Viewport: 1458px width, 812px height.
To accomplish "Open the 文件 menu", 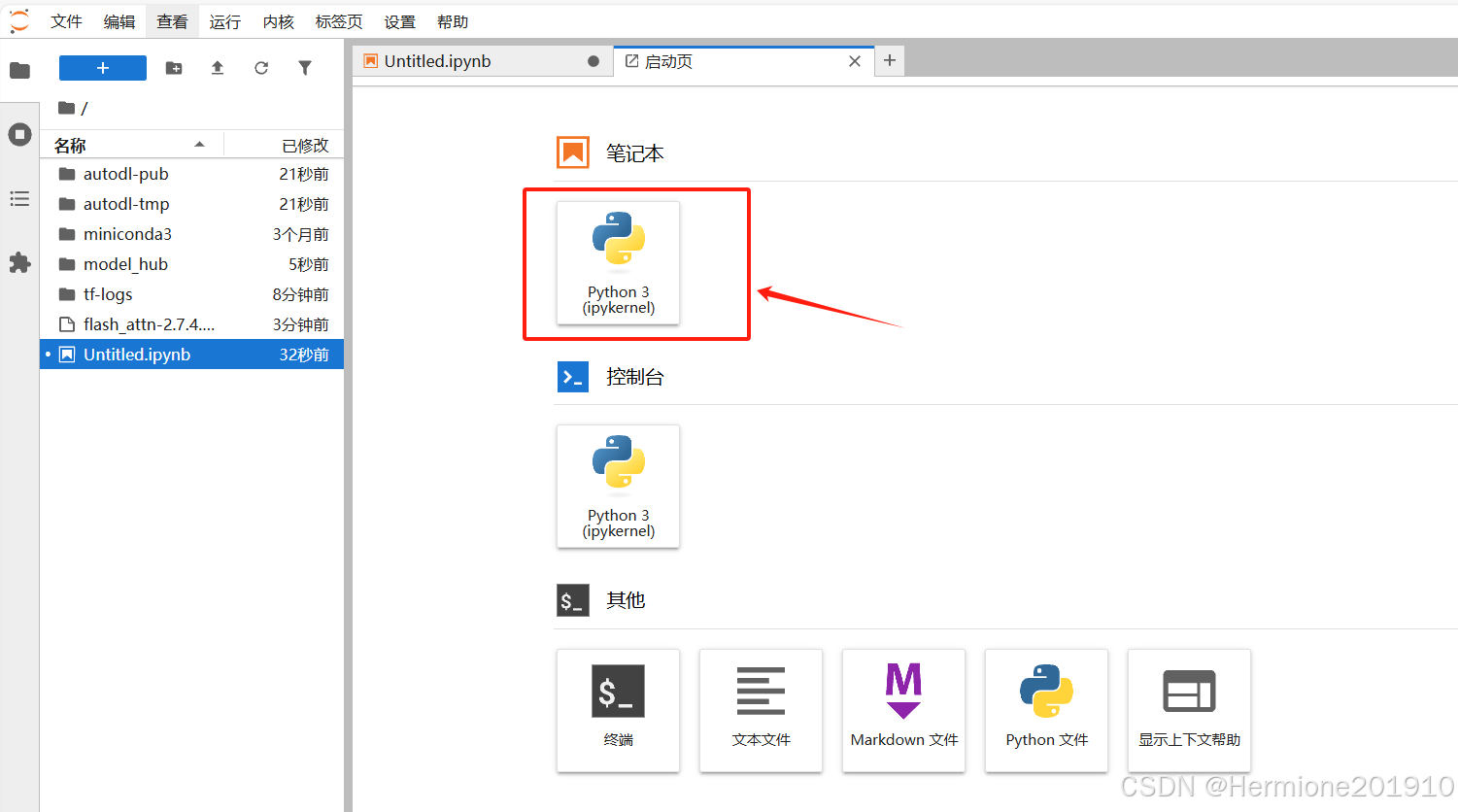I will pos(67,21).
